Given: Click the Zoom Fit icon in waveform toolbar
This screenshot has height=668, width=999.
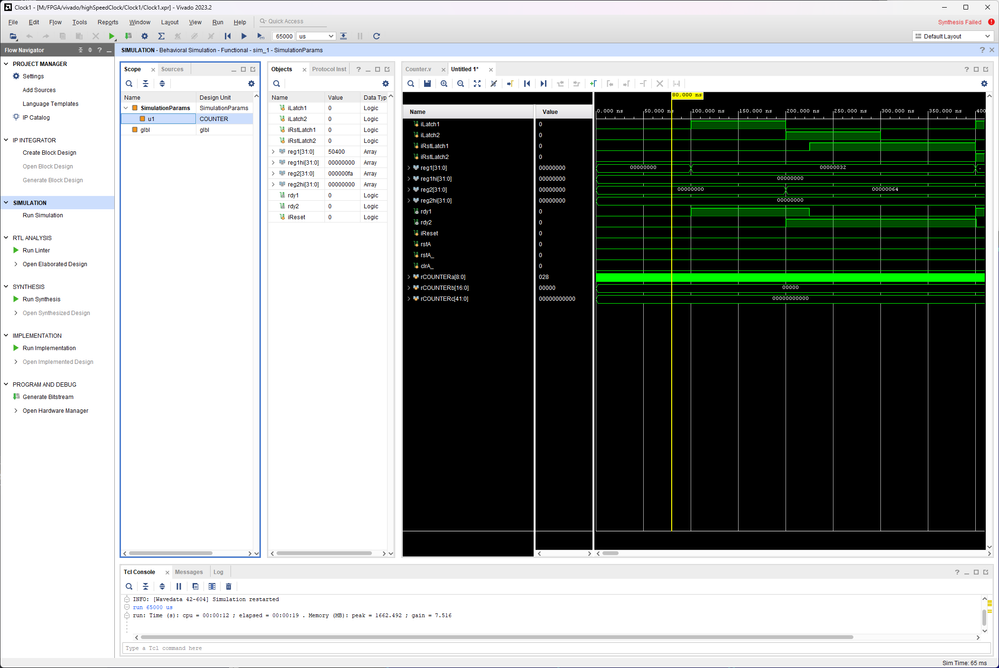Looking at the screenshot, I should (x=477, y=84).
